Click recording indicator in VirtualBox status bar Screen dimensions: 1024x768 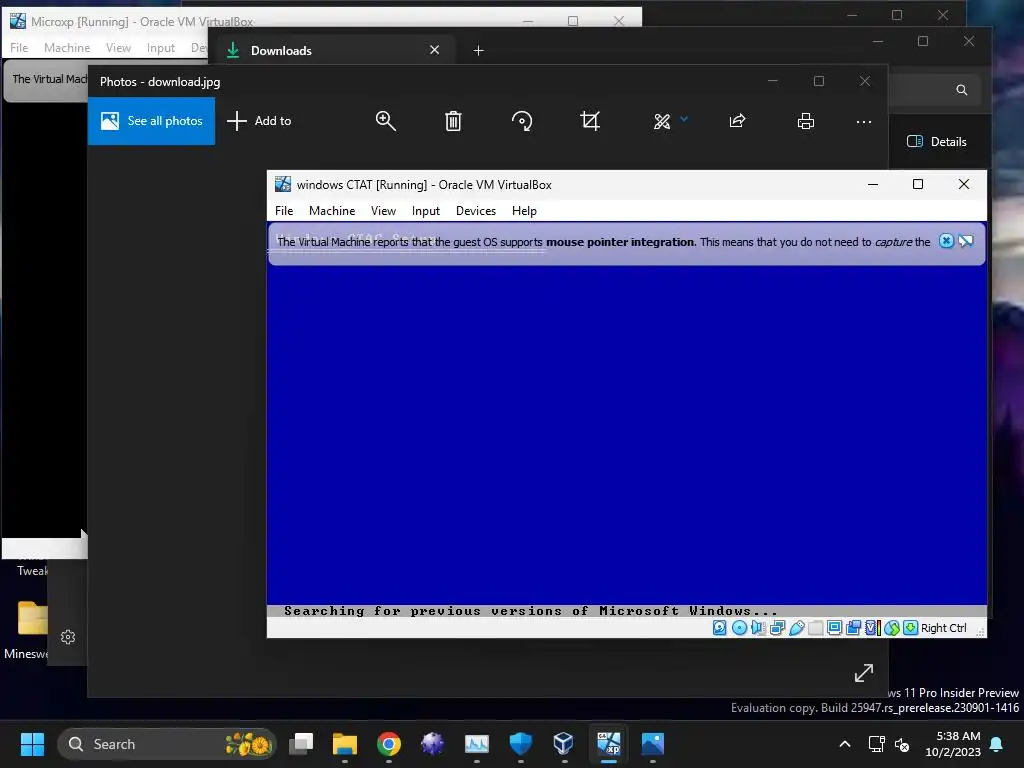click(854, 628)
